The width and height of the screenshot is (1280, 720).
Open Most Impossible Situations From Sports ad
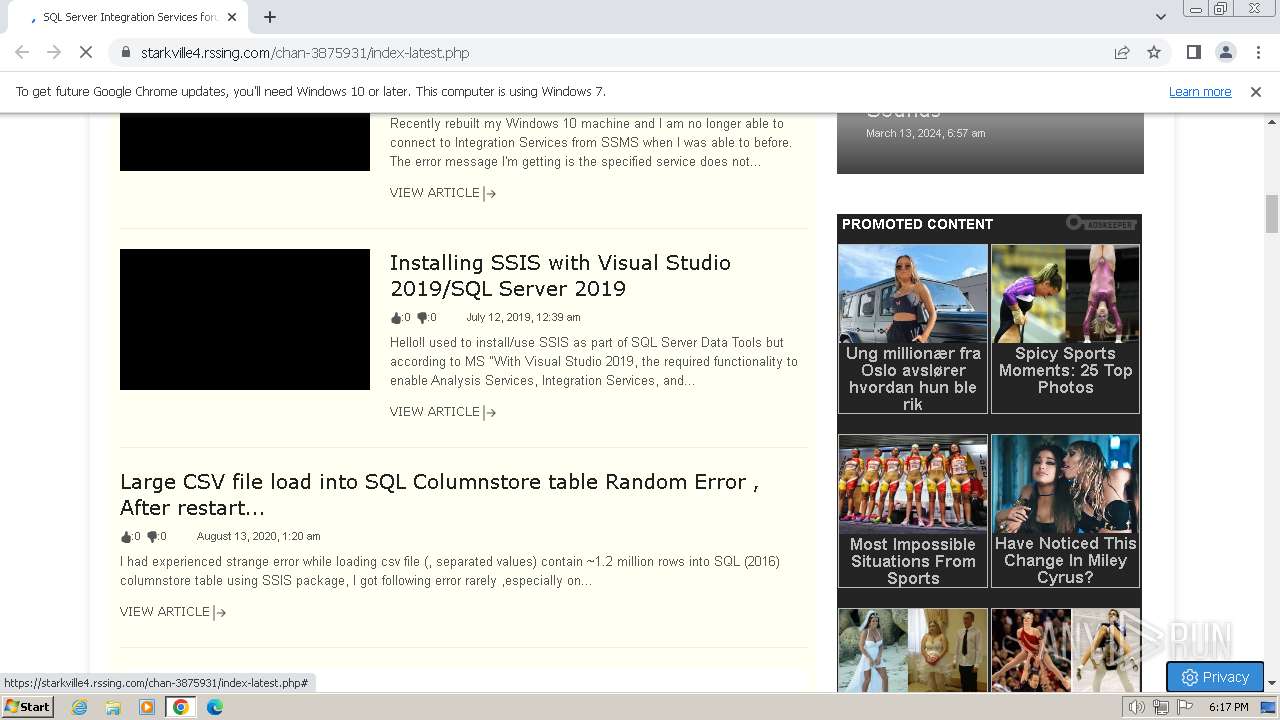913,511
